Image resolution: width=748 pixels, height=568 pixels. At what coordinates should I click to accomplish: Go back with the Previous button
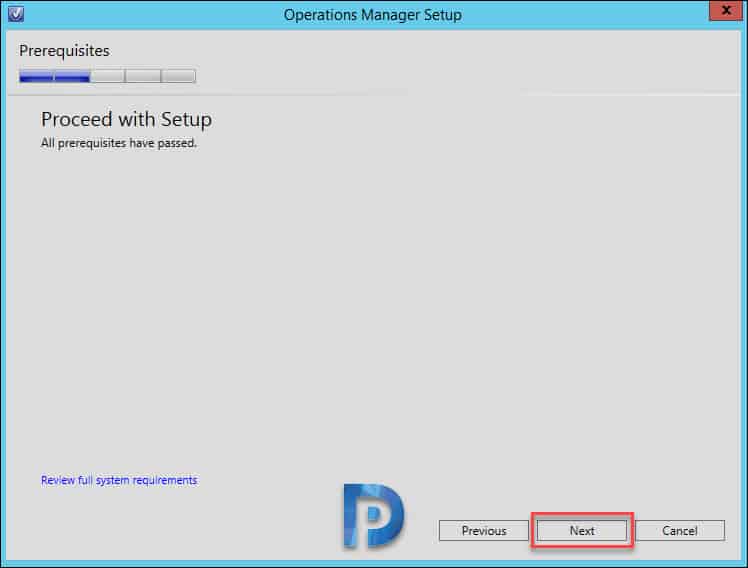coord(484,530)
